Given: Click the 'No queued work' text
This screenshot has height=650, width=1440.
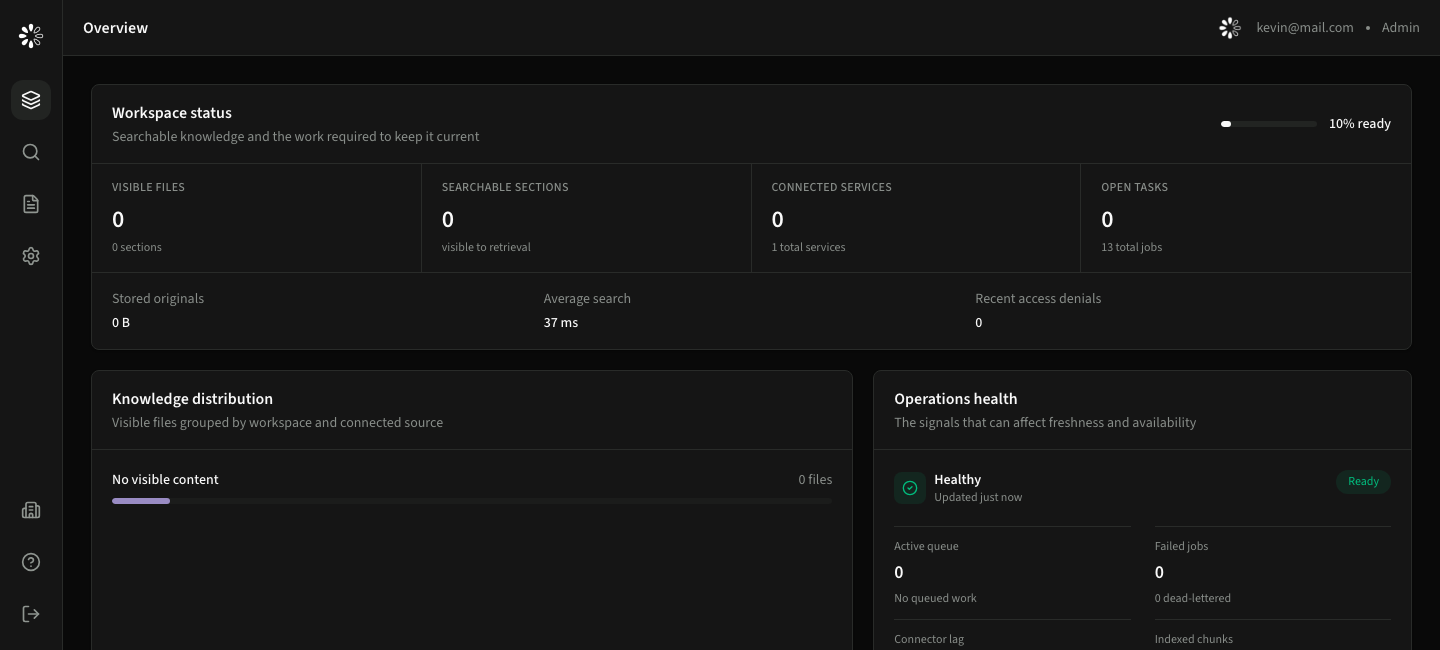Looking at the screenshot, I should click(x=935, y=598).
